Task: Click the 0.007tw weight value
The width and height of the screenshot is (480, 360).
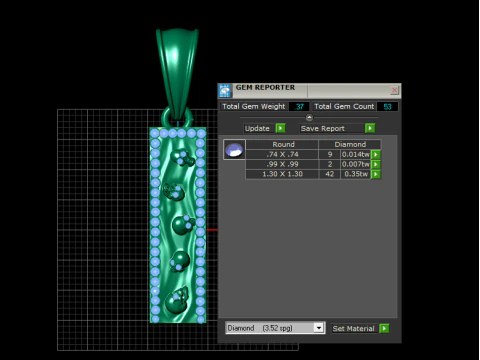Action: 356,164
